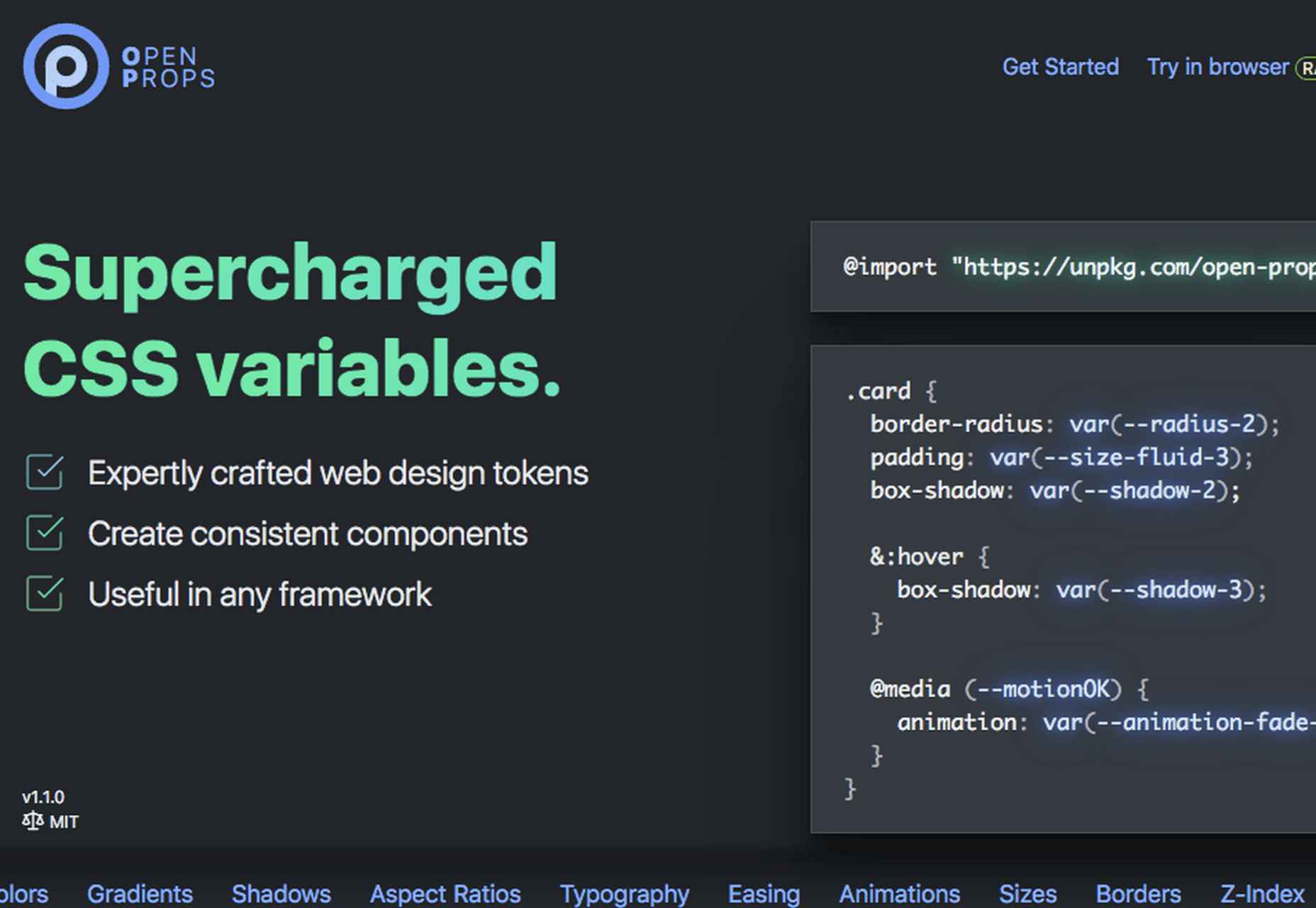Screen dimensions: 1316x908
Task: Go to the Aspect Ratios section
Action: [445, 894]
